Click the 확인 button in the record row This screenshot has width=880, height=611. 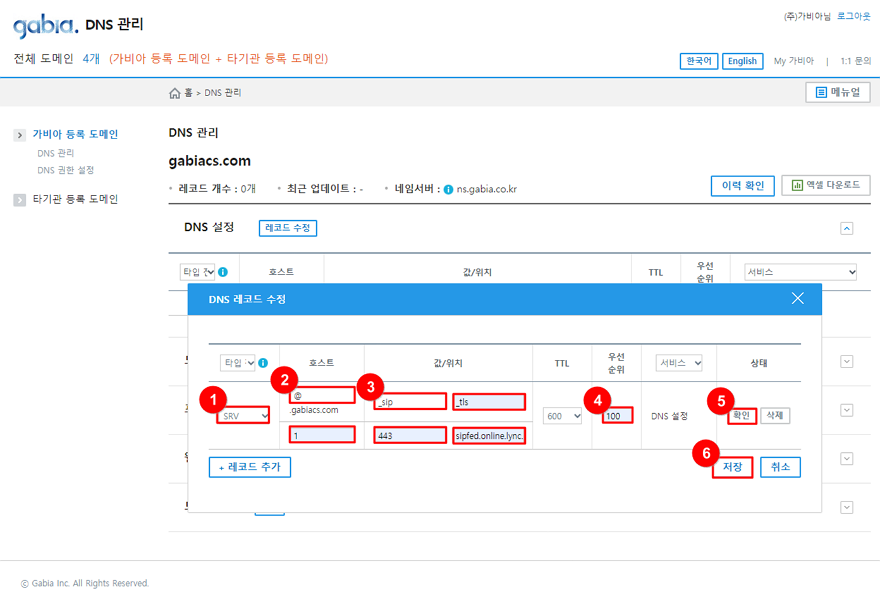pyautogui.click(x=742, y=416)
